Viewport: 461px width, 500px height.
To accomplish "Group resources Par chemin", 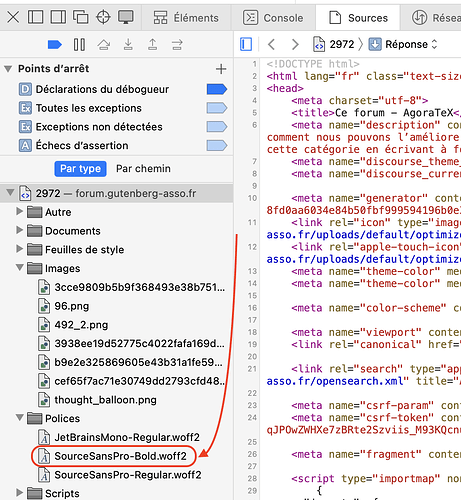I will (x=143, y=169).
